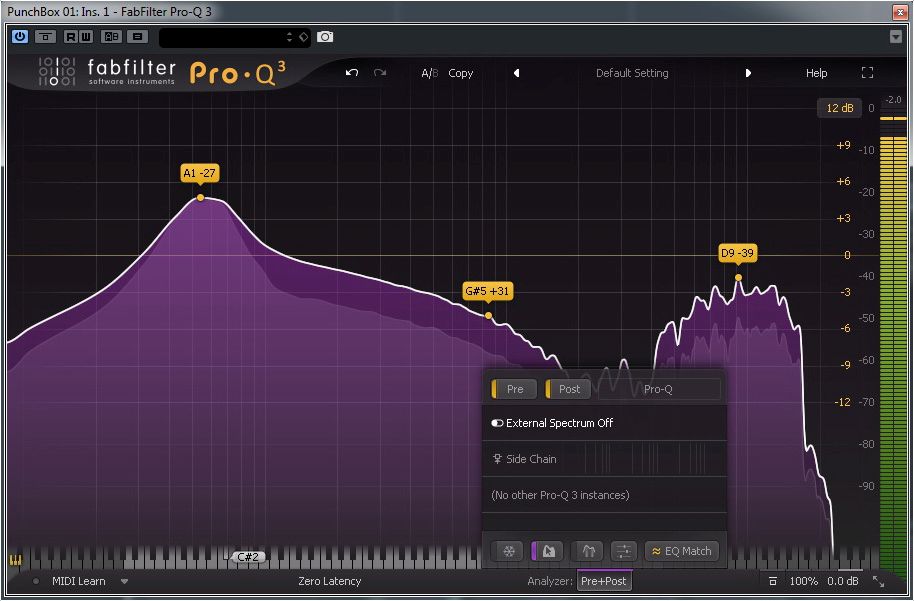
Task: Open the Help menu
Action: pos(816,73)
